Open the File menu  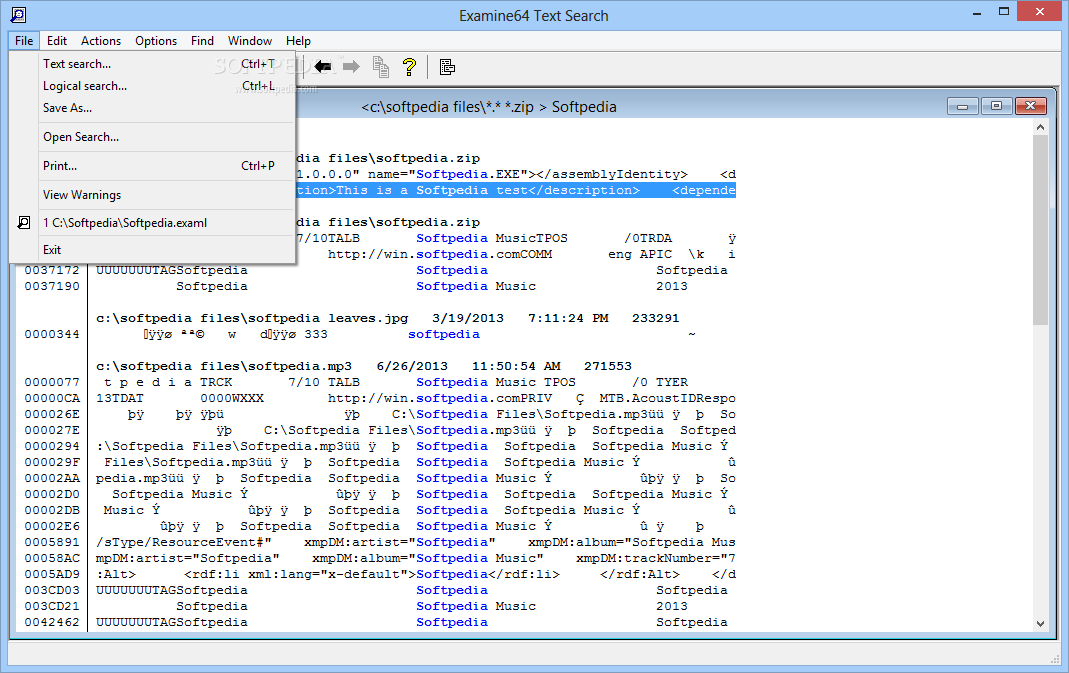tap(24, 41)
